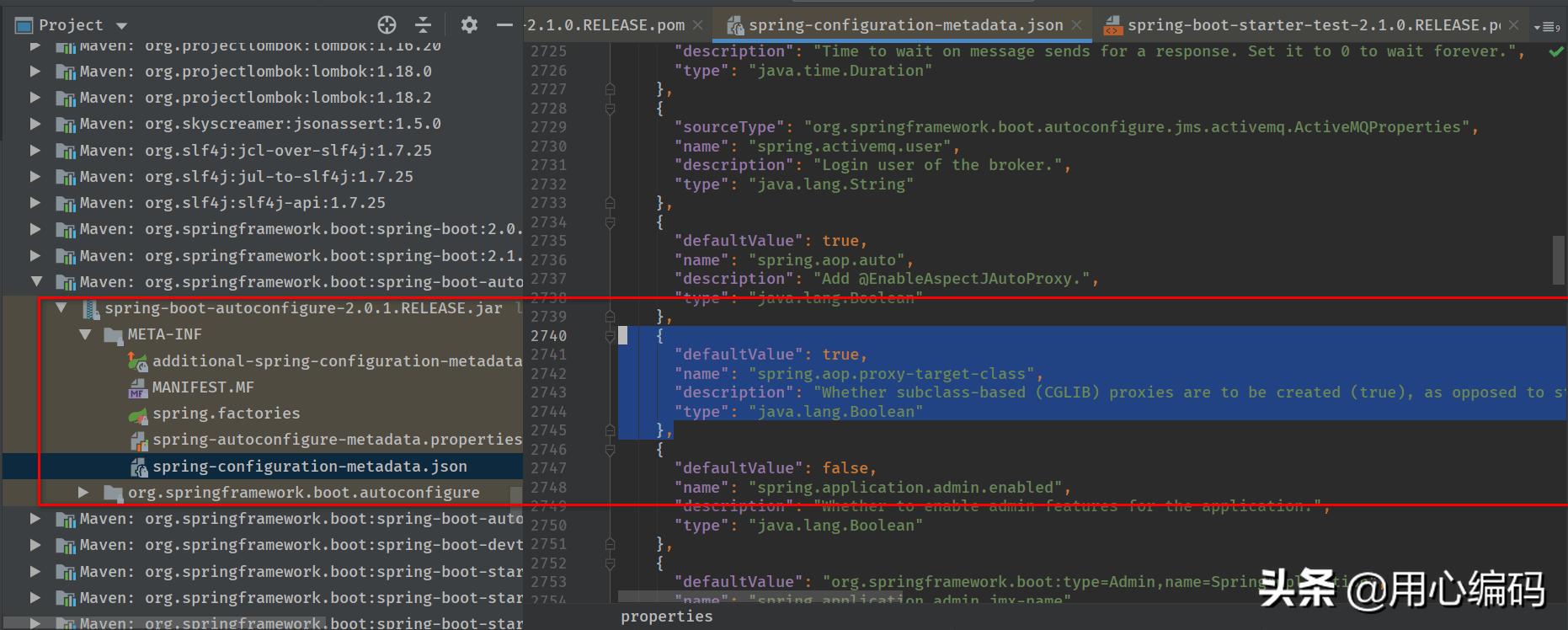Click the collapse all icon in Project panel
The image size is (1568, 630).
coord(423,24)
